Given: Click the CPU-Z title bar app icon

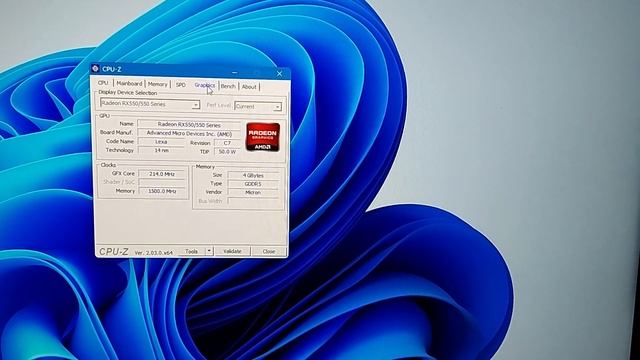Looking at the screenshot, I should (95, 68).
